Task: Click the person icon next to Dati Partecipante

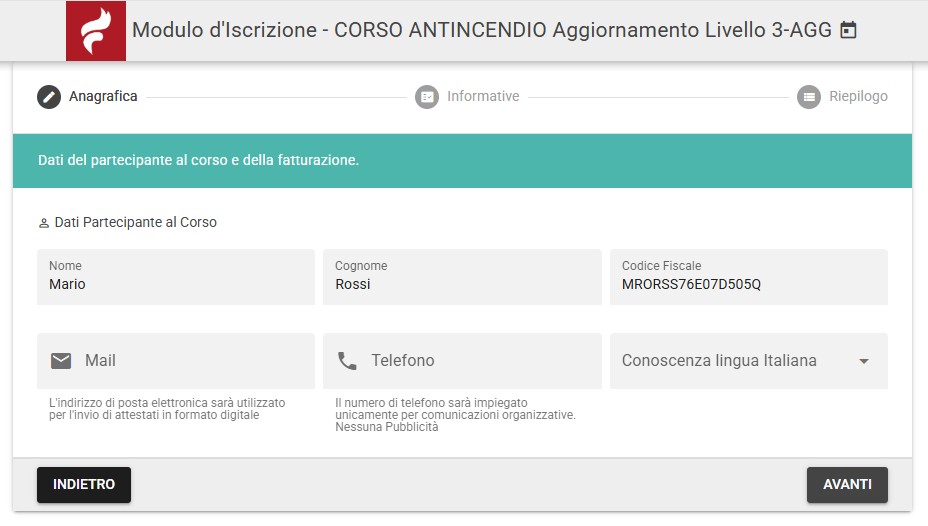Action: point(43,223)
